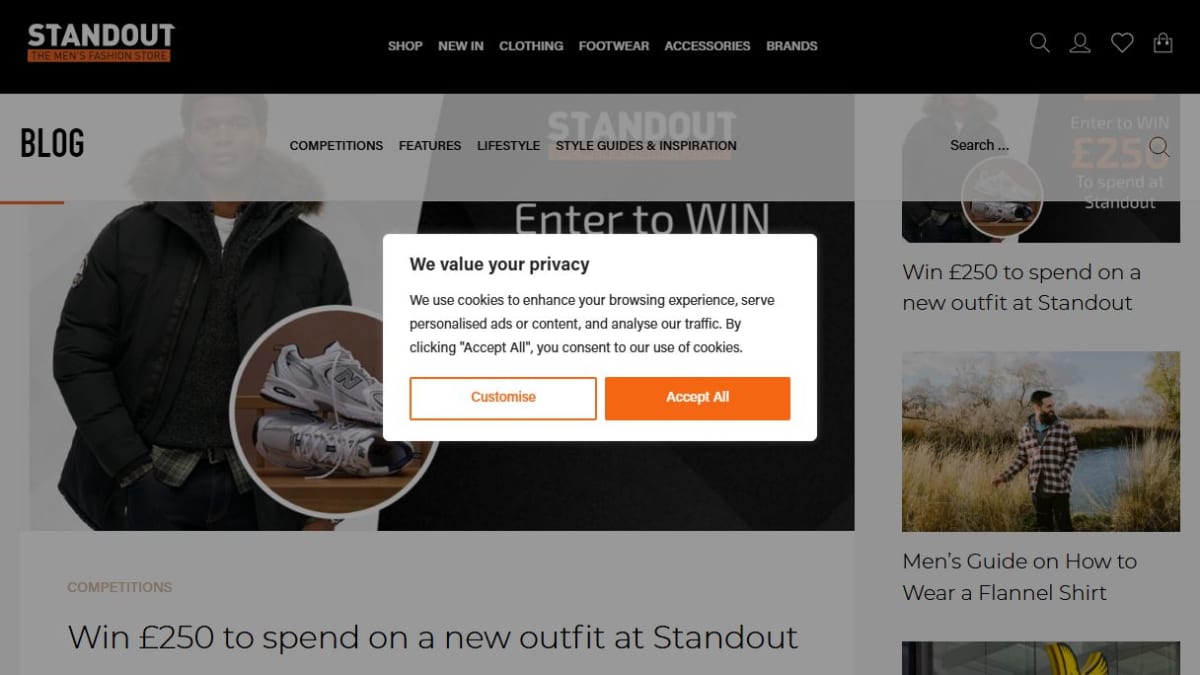The height and width of the screenshot is (675, 1200).
Task: Open the shopping bag icon
Action: (1163, 43)
